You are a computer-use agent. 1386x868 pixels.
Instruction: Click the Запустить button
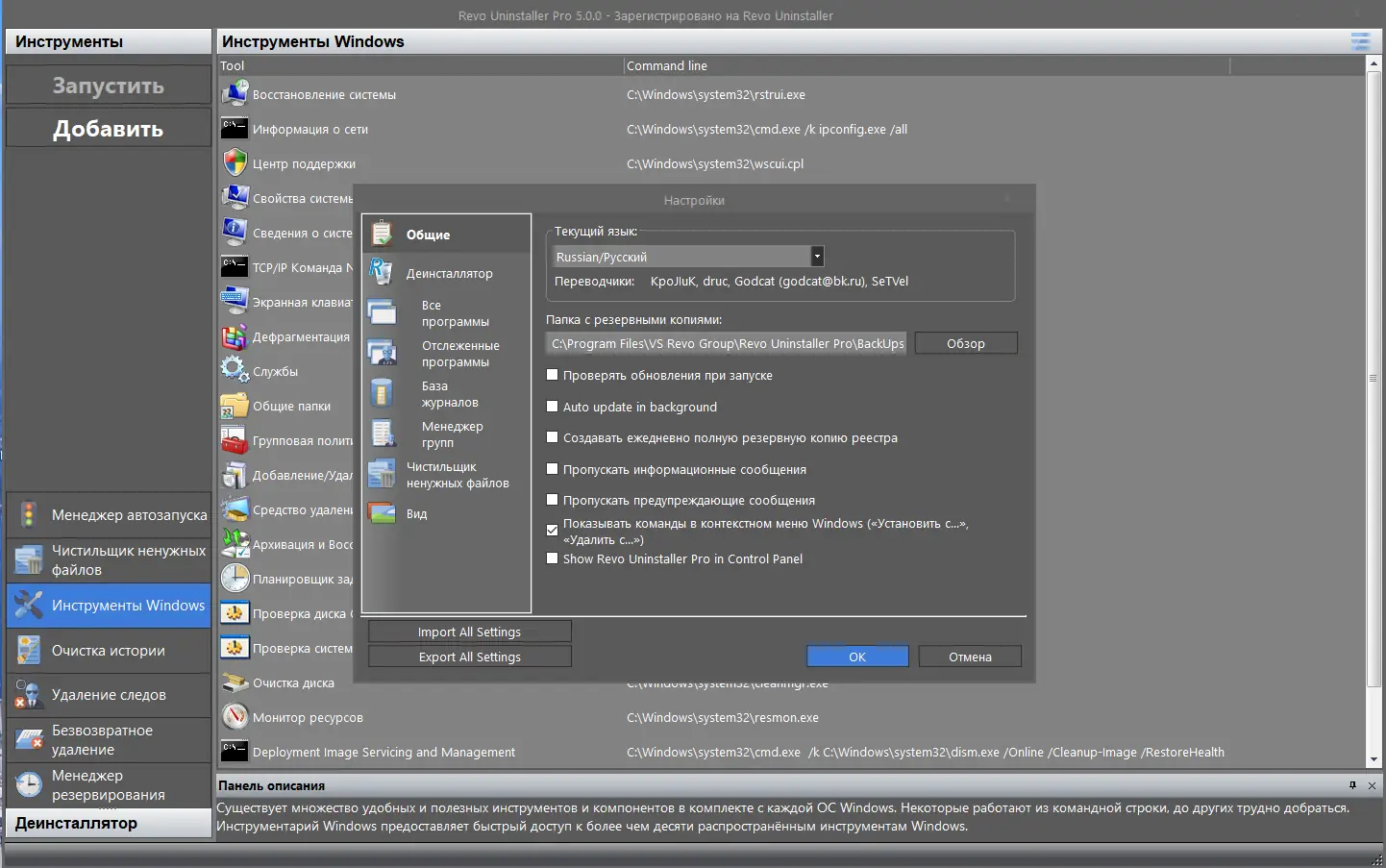coord(109,86)
